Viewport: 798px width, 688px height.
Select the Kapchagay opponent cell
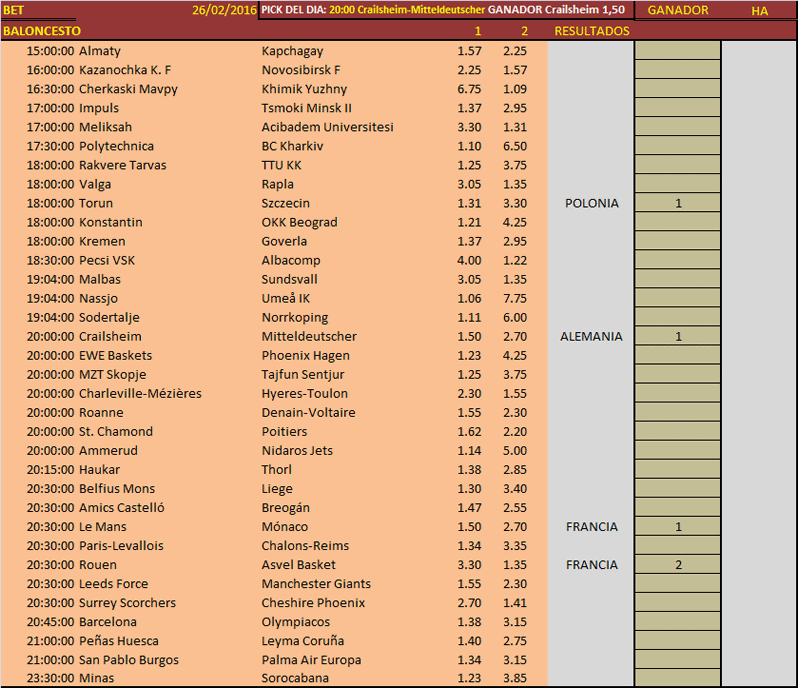pos(292,51)
